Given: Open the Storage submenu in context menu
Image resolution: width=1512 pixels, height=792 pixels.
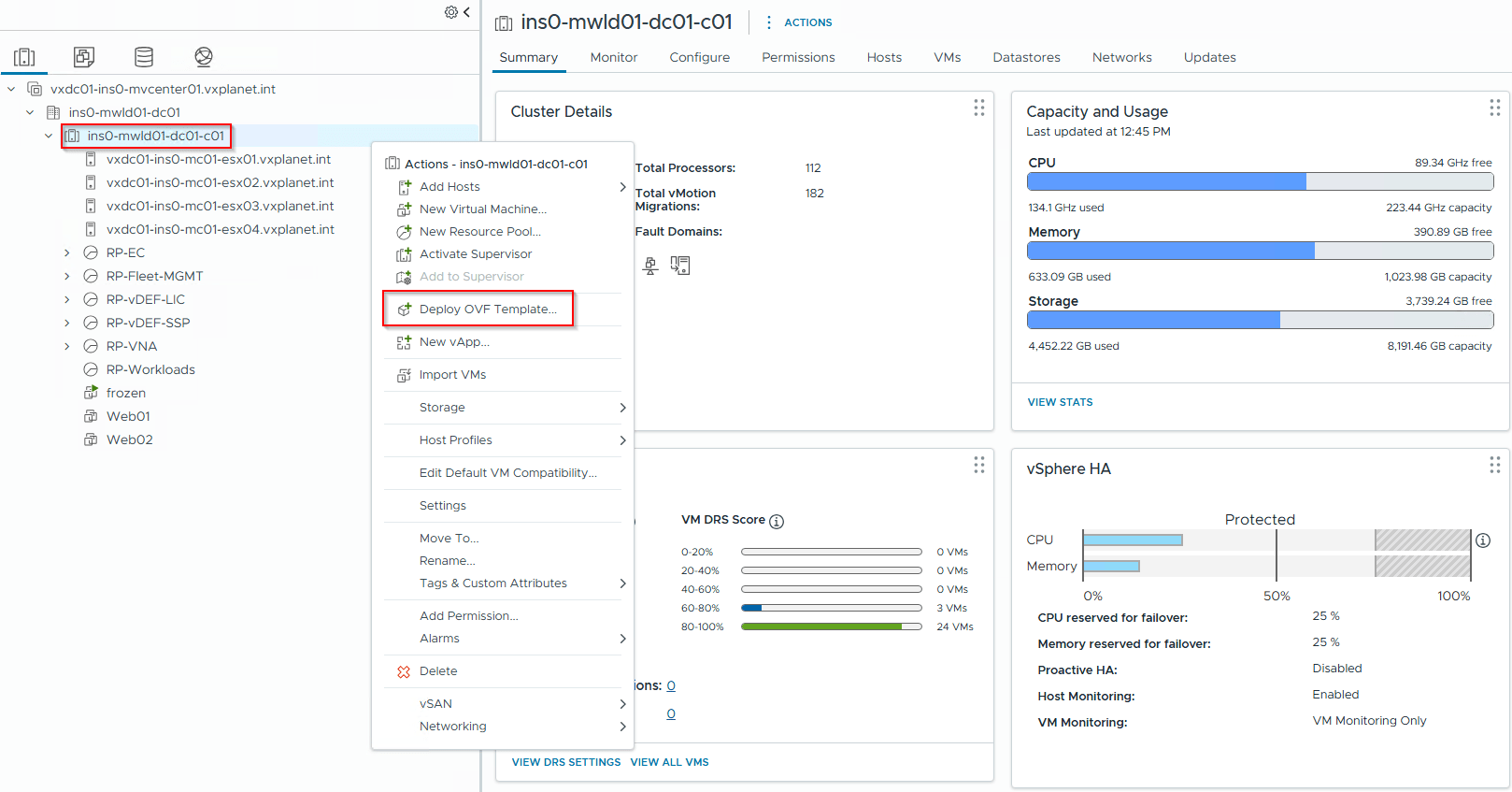Looking at the screenshot, I should point(503,408).
